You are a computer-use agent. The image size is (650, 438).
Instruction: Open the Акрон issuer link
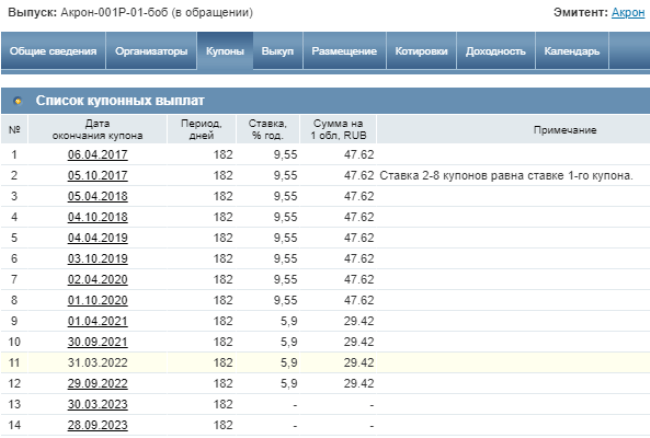pyautogui.click(x=628, y=13)
